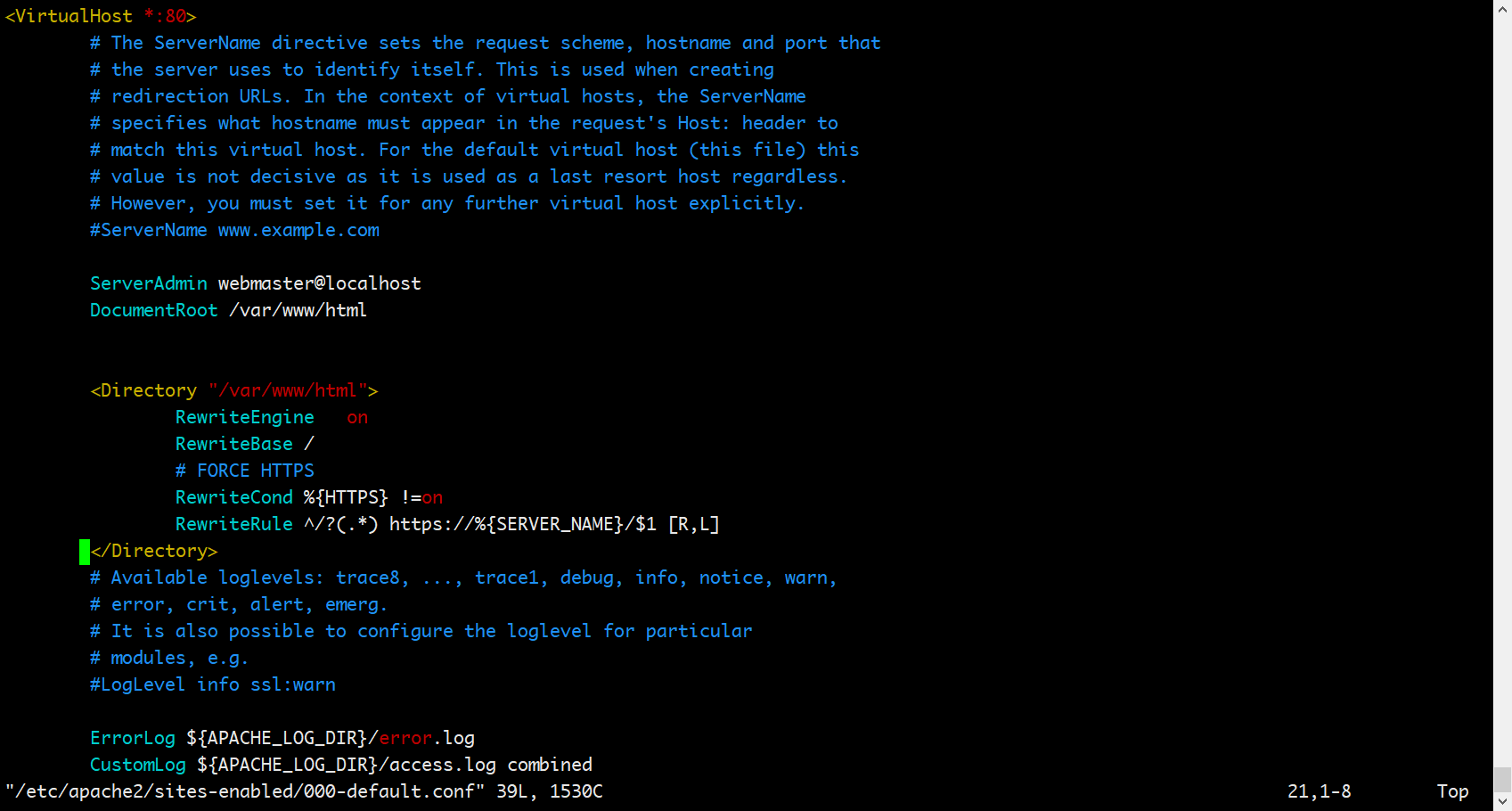Click the DocumentRoot directive keyword

[x=153, y=310]
